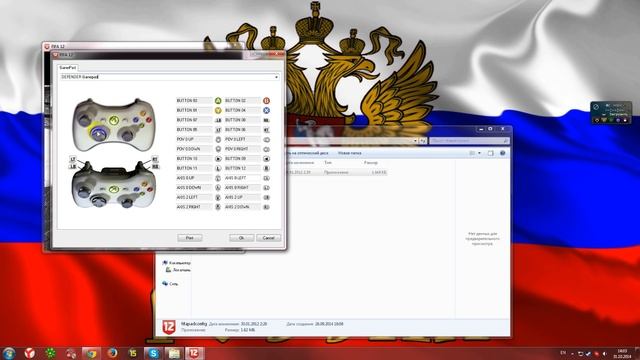The height and width of the screenshot is (360, 640).
Task: Click the Cancel button in FIFA 12 dialog
Action: click(268, 238)
